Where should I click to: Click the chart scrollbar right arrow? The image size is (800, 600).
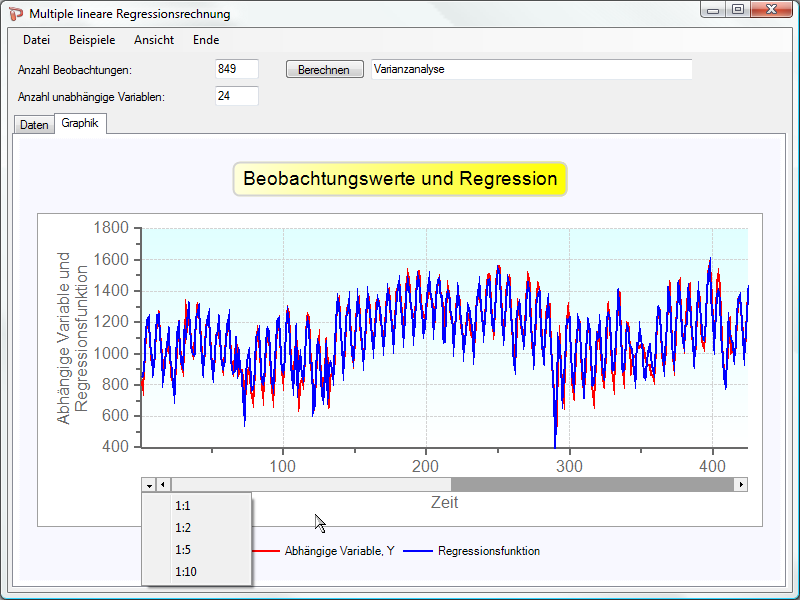coord(740,485)
